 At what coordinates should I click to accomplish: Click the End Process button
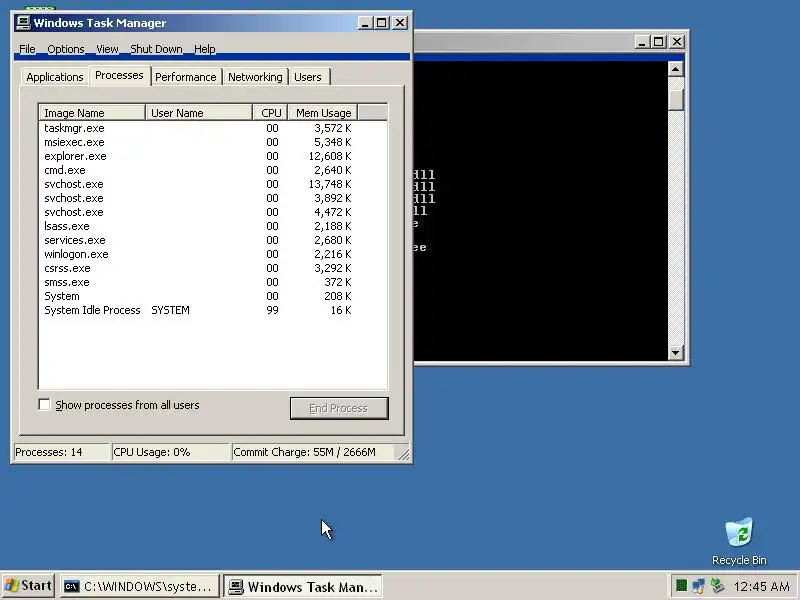(x=339, y=408)
